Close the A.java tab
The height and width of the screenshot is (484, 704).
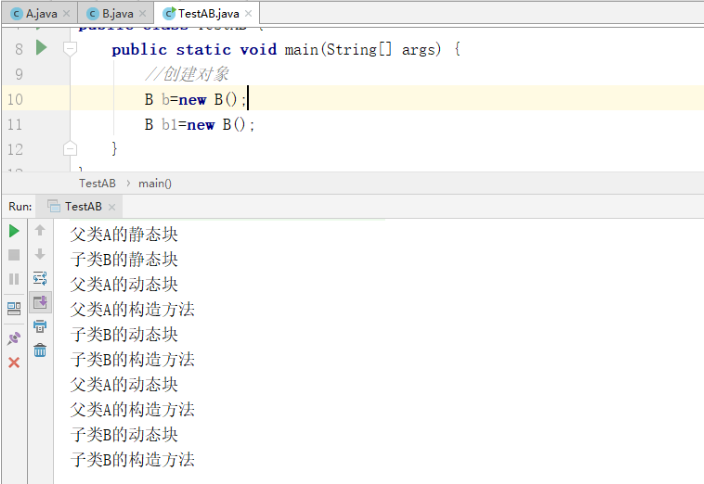tap(66, 14)
